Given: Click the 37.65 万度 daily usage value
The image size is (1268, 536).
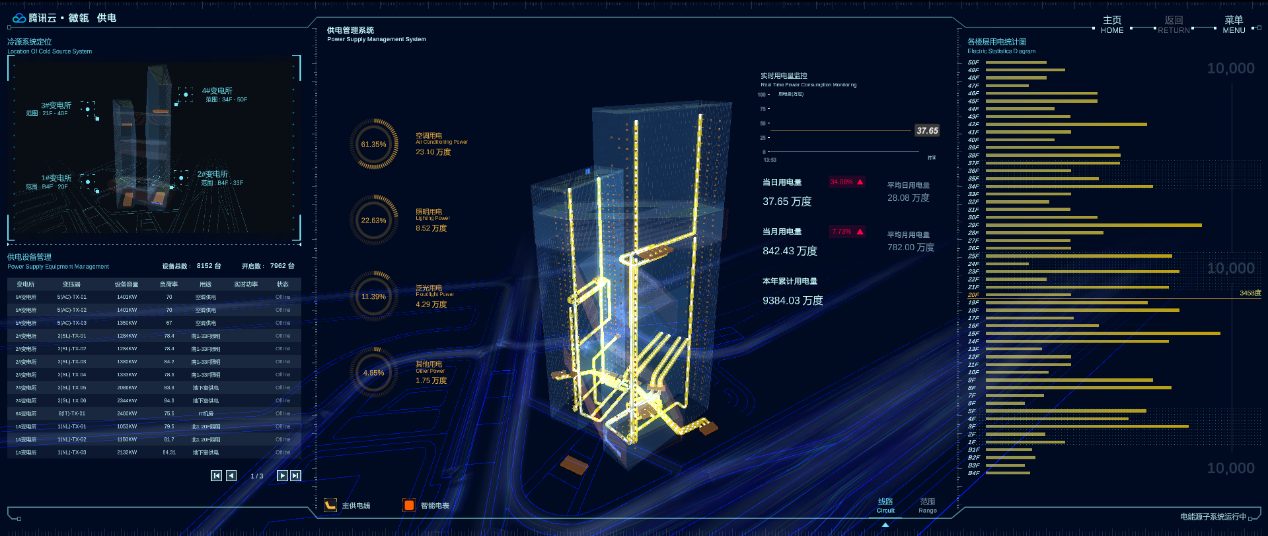Looking at the screenshot, I should tap(787, 201).
